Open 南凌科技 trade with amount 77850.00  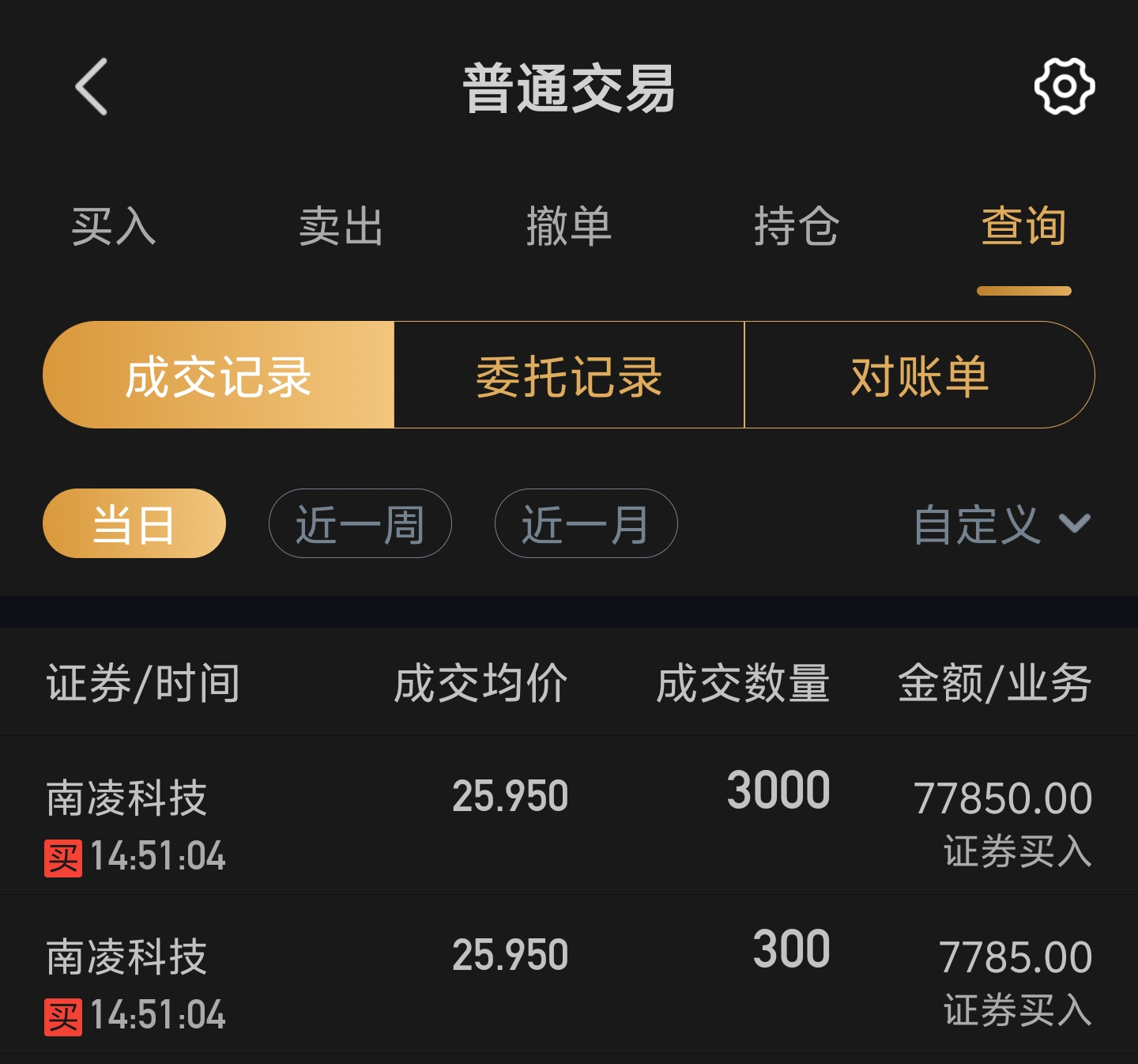tap(569, 816)
